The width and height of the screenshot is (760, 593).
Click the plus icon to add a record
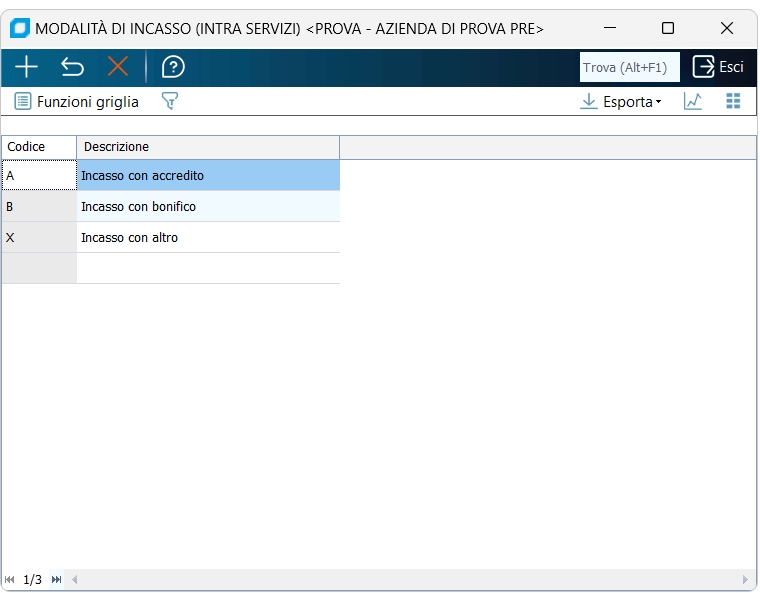pyautogui.click(x=26, y=67)
